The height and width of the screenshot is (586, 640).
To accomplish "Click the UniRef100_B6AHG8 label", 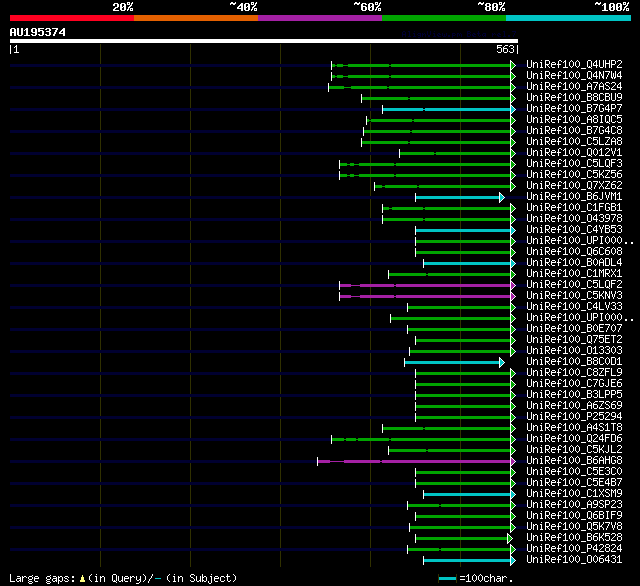I will pos(574,461).
